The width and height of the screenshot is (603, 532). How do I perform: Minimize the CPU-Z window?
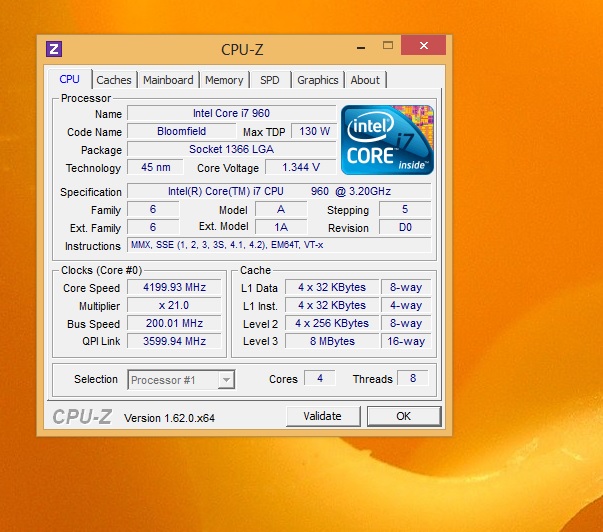361,48
